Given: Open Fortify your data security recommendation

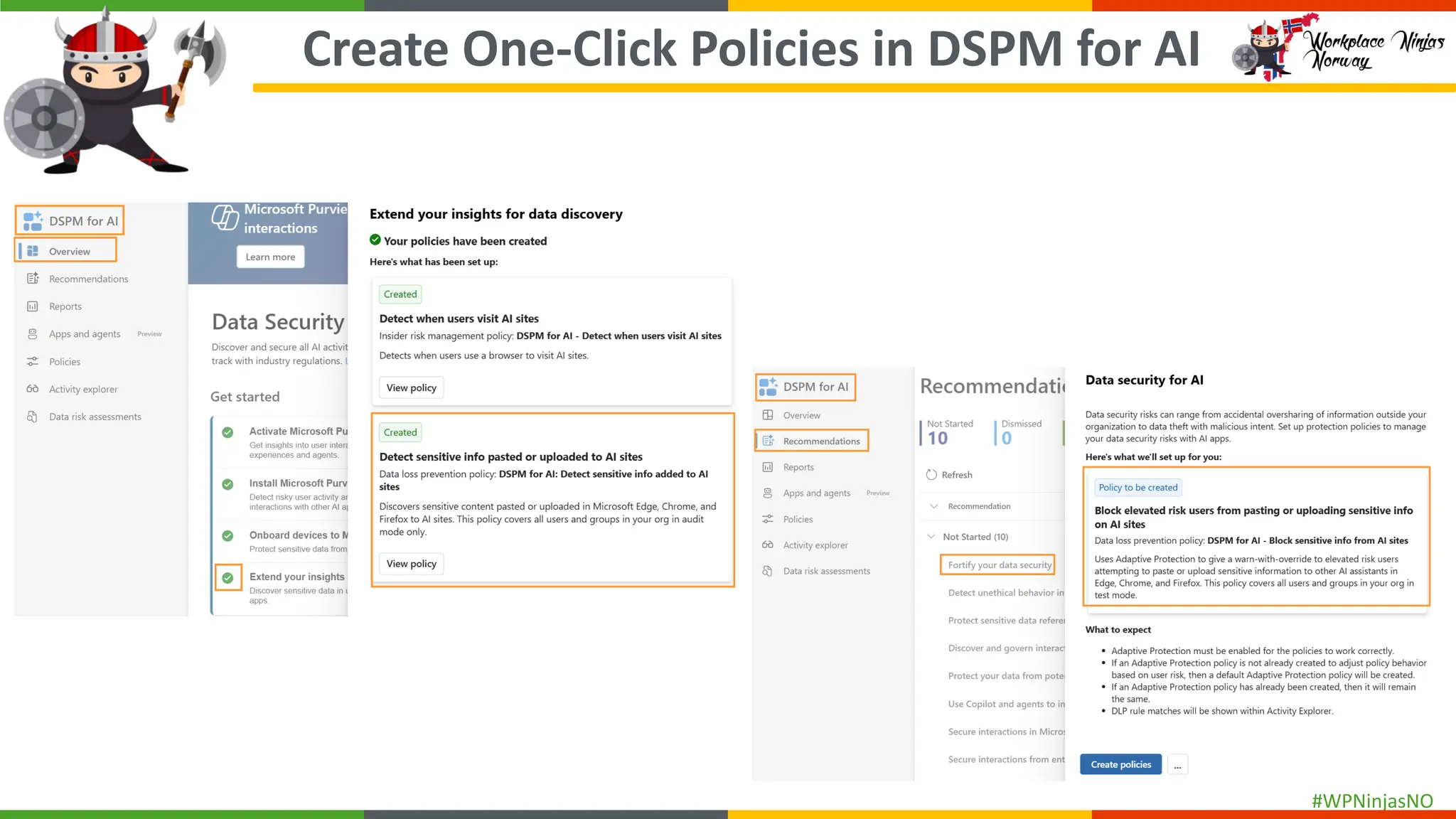Looking at the screenshot, I should [x=999, y=565].
